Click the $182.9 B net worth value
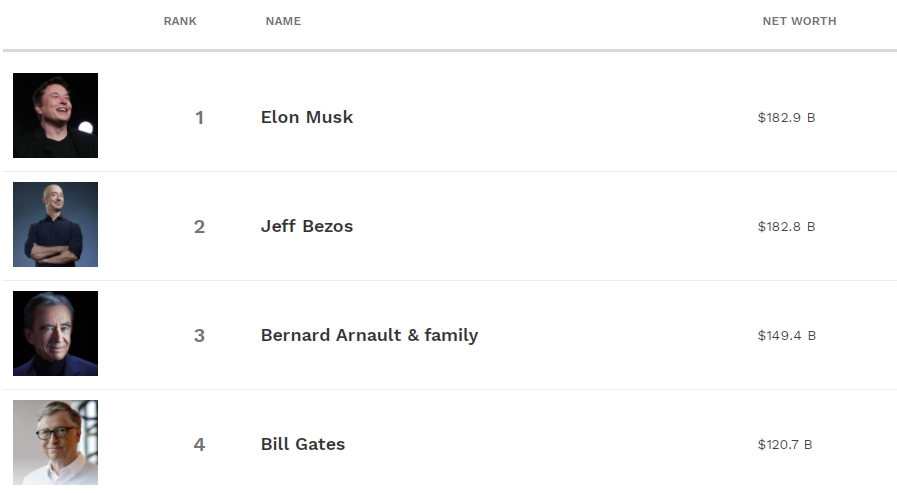This screenshot has height=493, width=897. click(786, 118)
